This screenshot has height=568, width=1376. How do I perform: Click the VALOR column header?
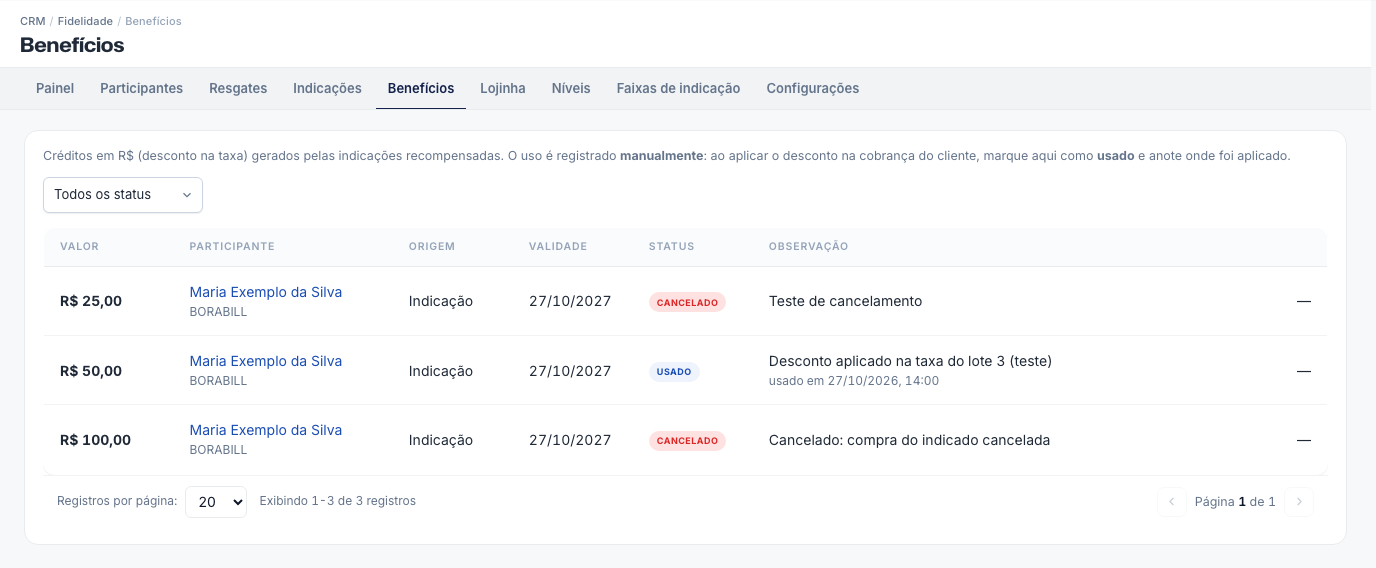[x=80, y=246]
